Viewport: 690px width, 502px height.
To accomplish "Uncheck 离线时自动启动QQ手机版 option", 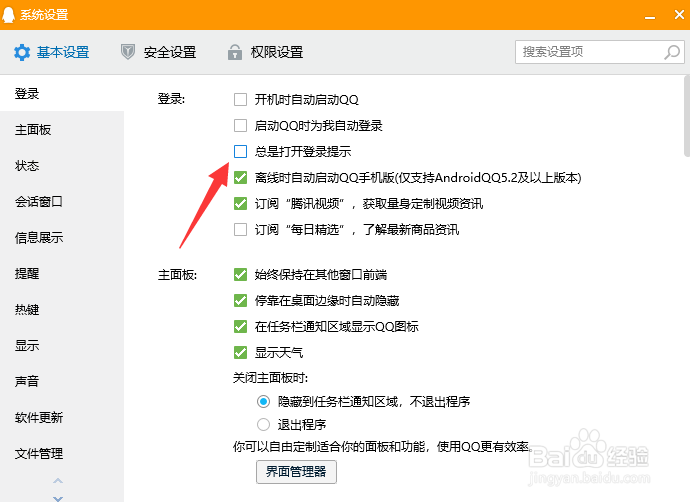I will pyautogui.click(x=240, y=177).
